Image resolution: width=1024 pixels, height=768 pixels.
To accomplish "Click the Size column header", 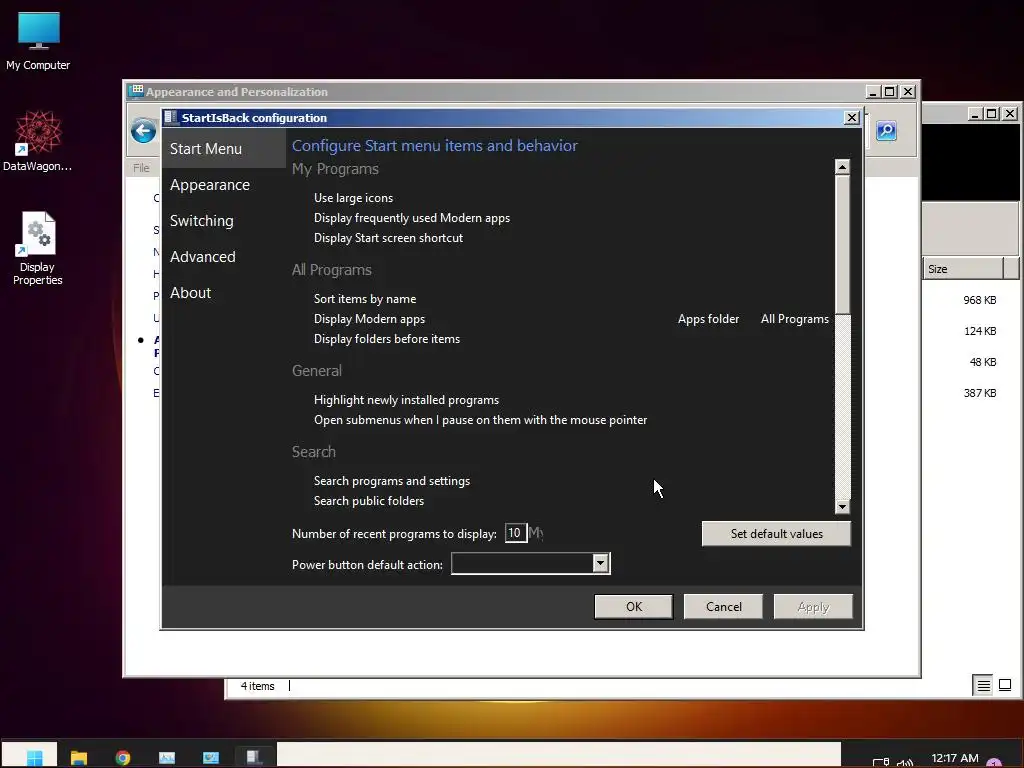I will coord(963,269).
